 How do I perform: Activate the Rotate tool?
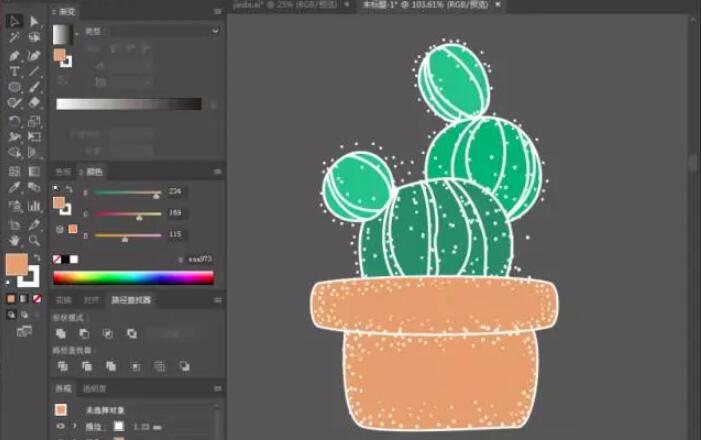coord(14,120)
